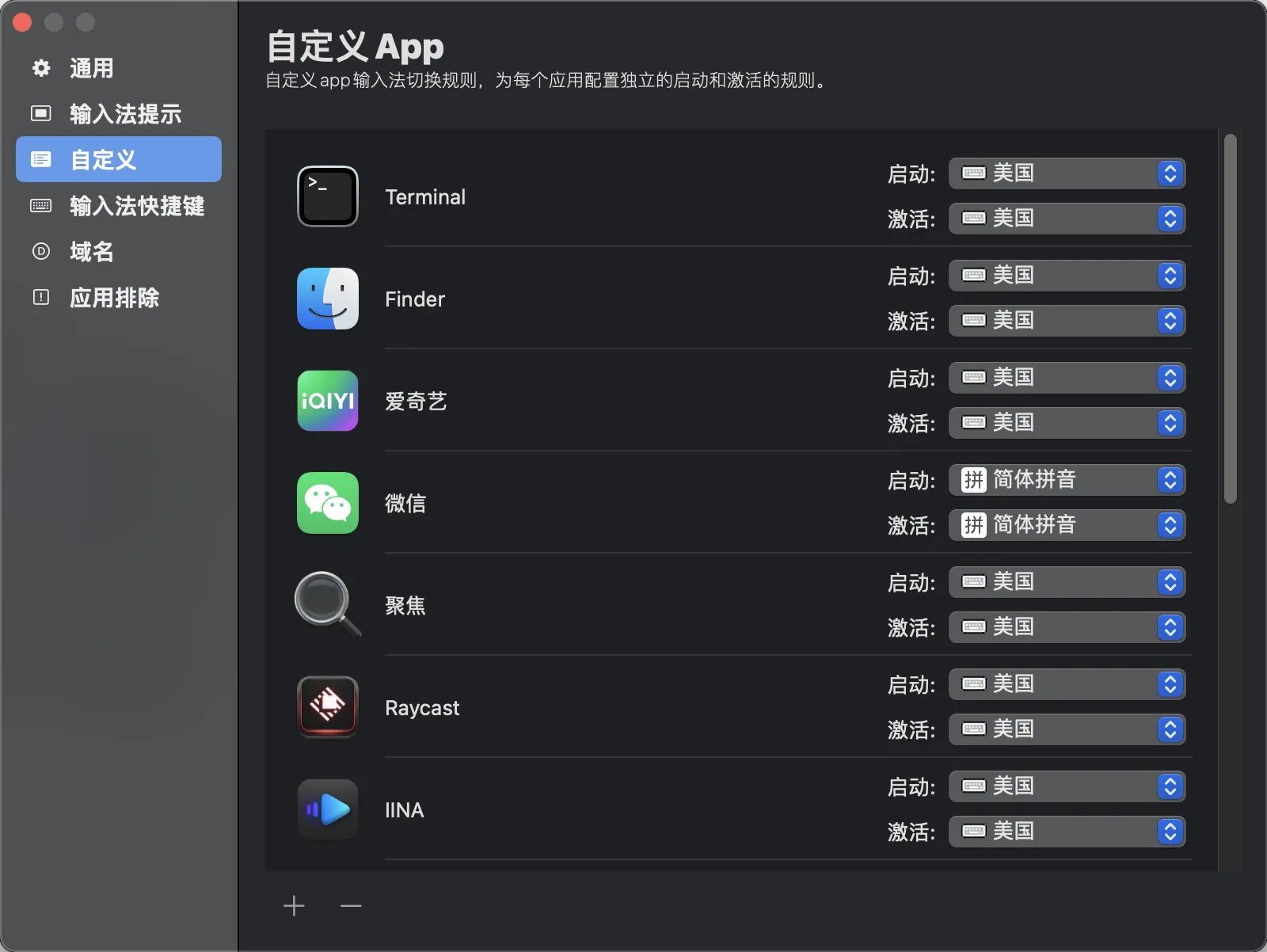Go to 输入法快捷键 sidebar section

[136, 206]
